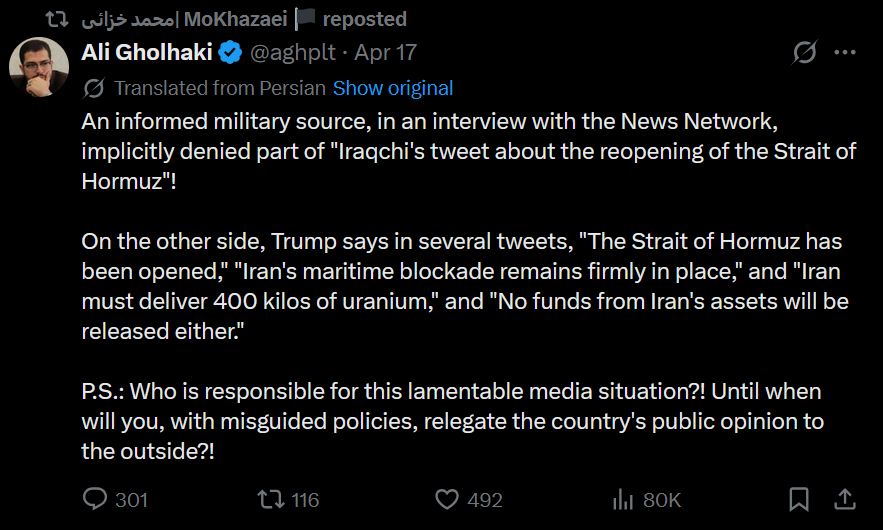Click the small repost arrows icon above the author name
Screen dimensions: 883x530
[x=57, y=20]
